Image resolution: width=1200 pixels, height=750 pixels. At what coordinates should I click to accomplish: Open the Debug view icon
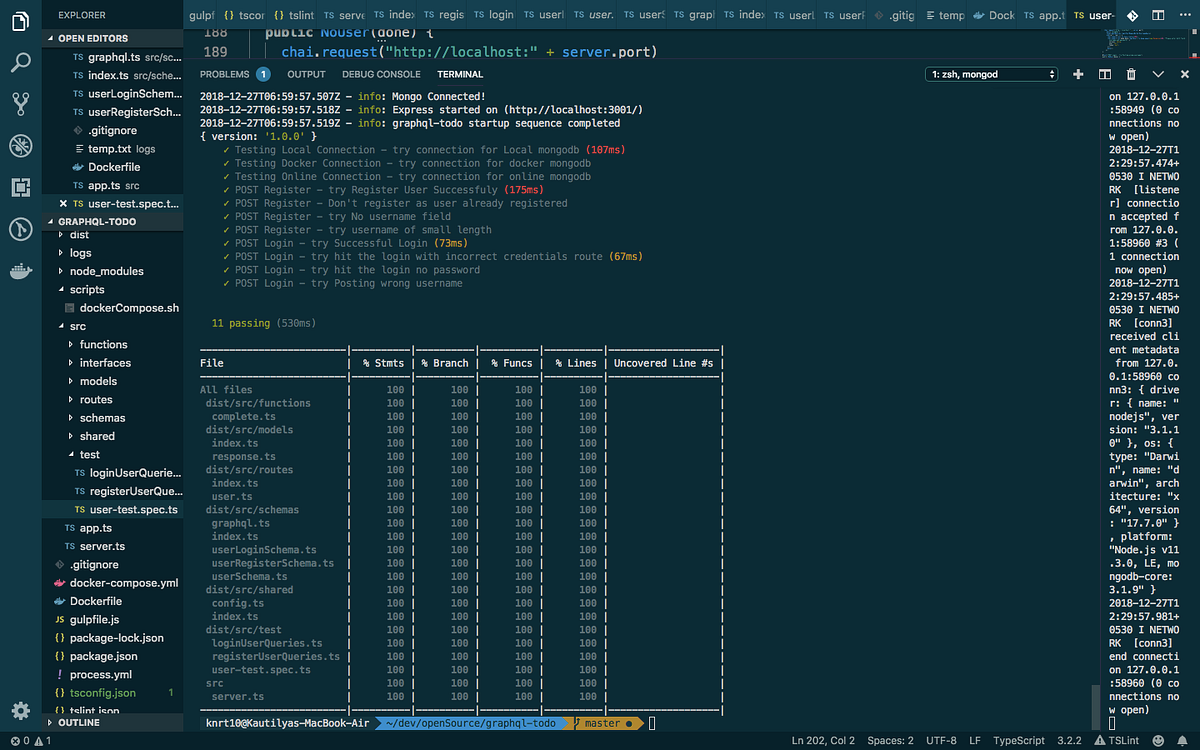tap(20, 146)
